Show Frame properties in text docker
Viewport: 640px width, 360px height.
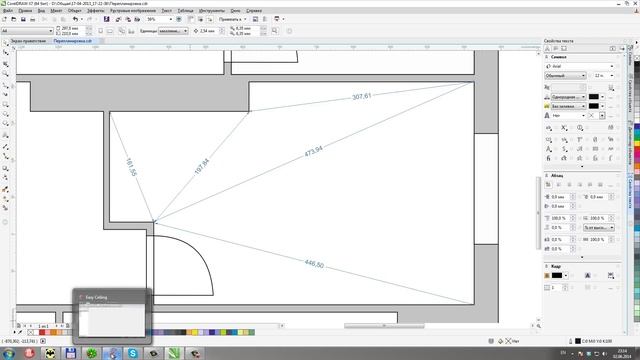tap(564, 48)
